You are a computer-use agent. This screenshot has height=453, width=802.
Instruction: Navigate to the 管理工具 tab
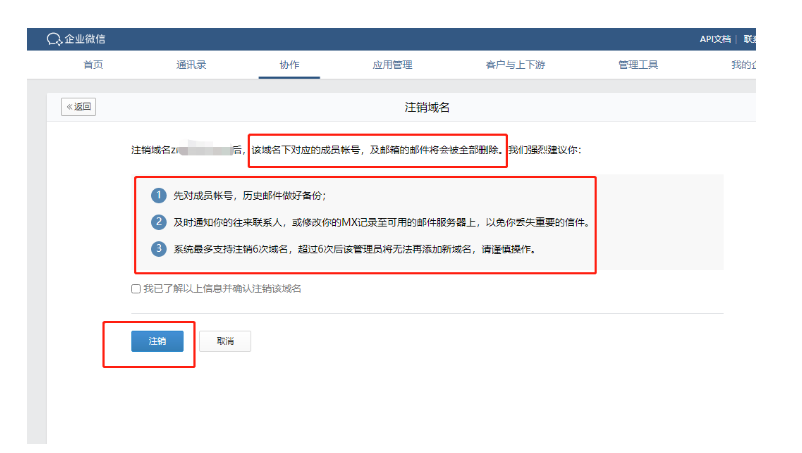(x=638, y=65)
